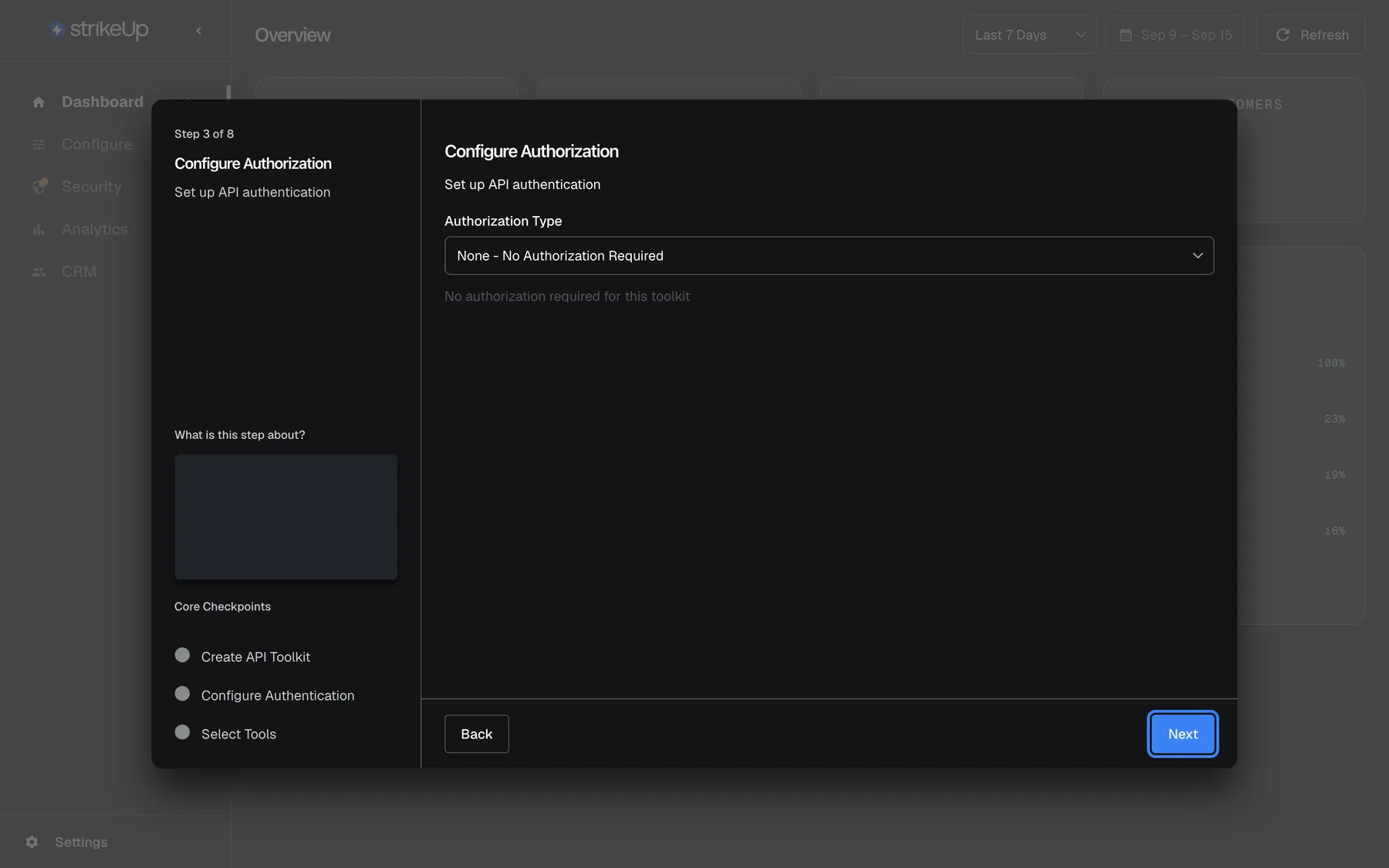The height and width of the screenshot is (868, 1389).
Task: Go back with the Back button
Action: 476,734
